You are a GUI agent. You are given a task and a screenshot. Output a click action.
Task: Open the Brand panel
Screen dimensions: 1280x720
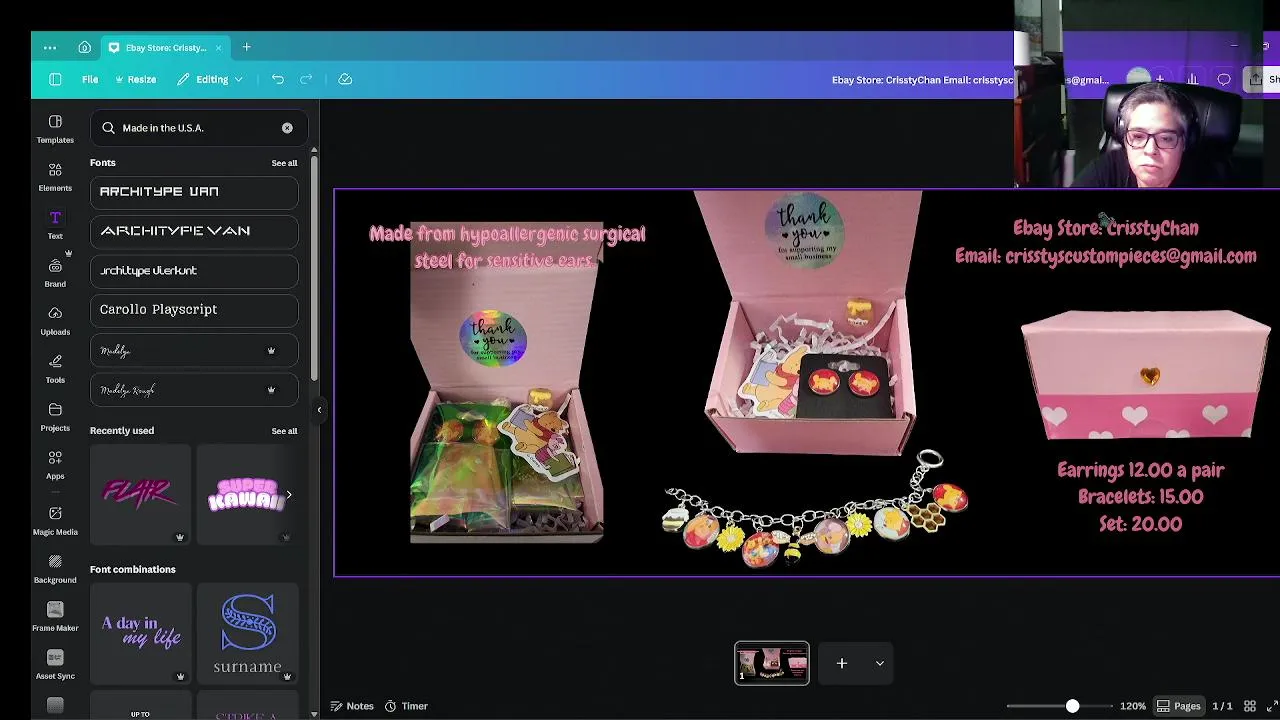point(55,273)
